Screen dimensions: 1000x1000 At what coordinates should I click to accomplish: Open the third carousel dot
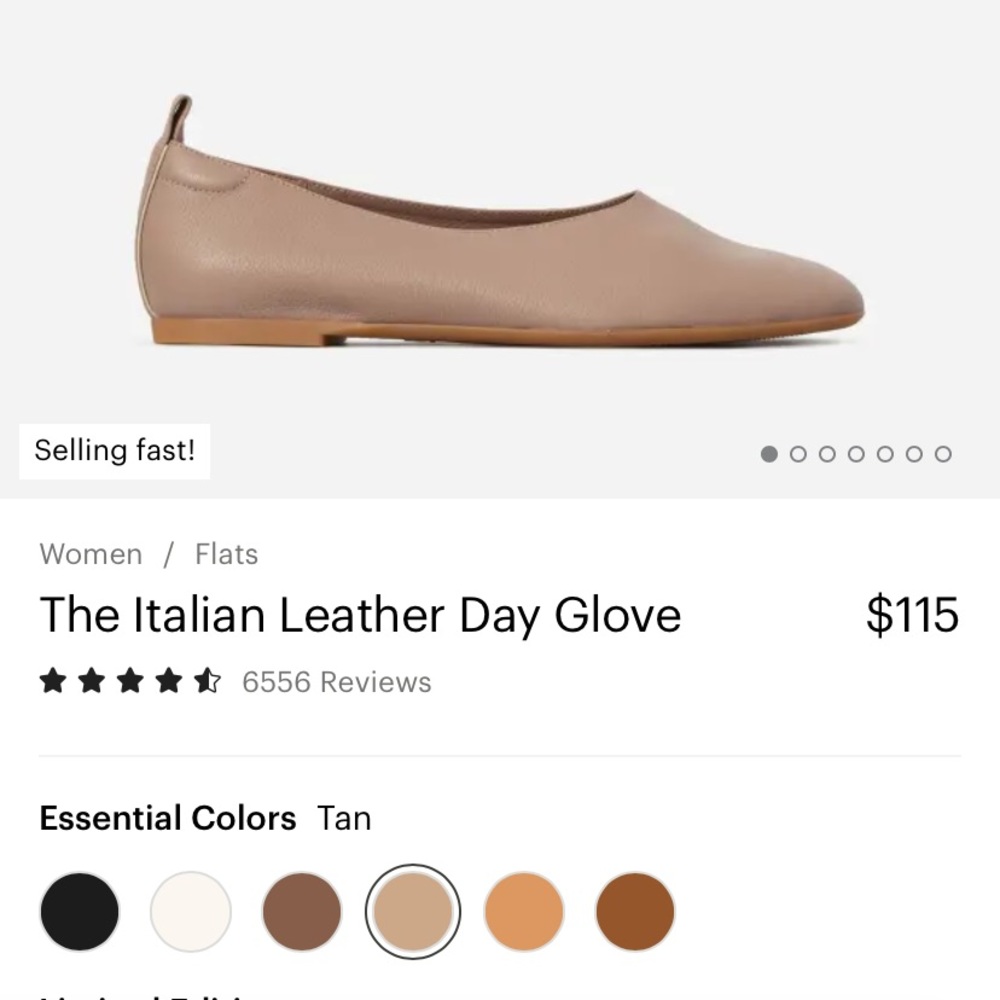tap(827, 454)
